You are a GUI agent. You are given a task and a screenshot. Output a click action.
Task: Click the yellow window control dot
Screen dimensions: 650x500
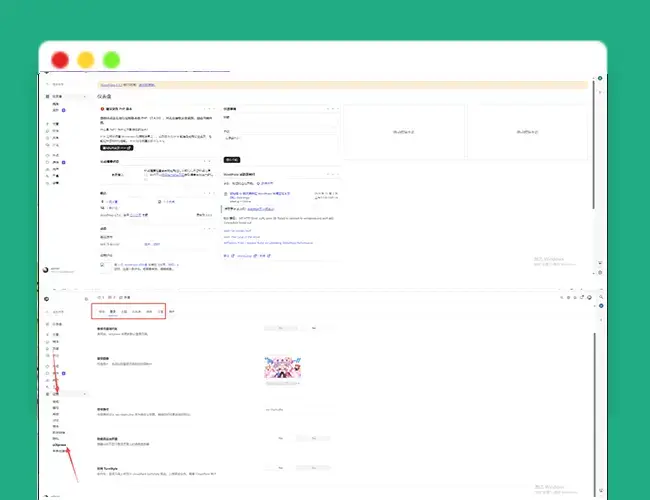(86, 59)
